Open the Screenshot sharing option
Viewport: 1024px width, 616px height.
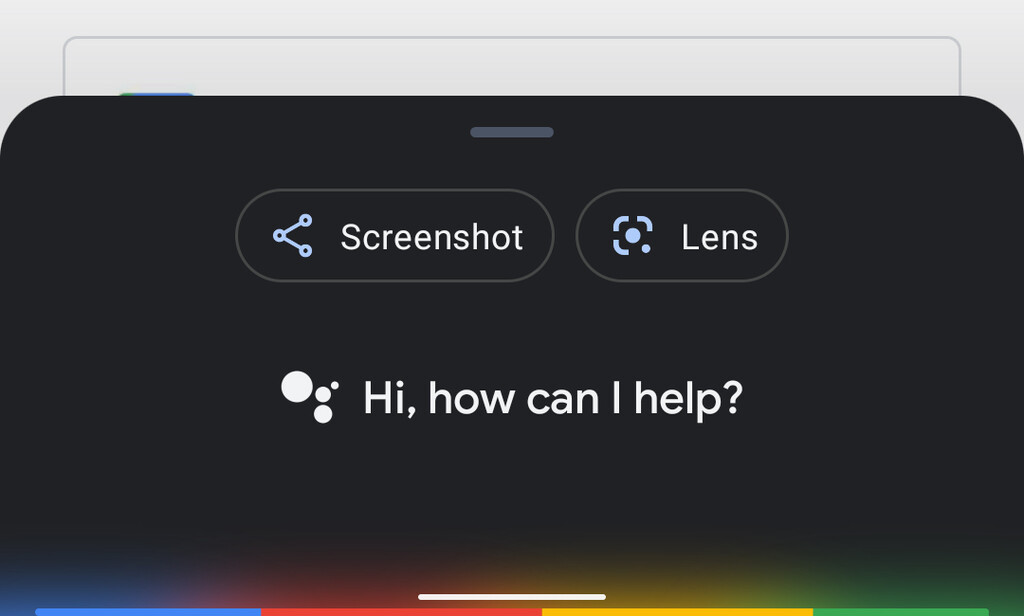pos(394,236)
